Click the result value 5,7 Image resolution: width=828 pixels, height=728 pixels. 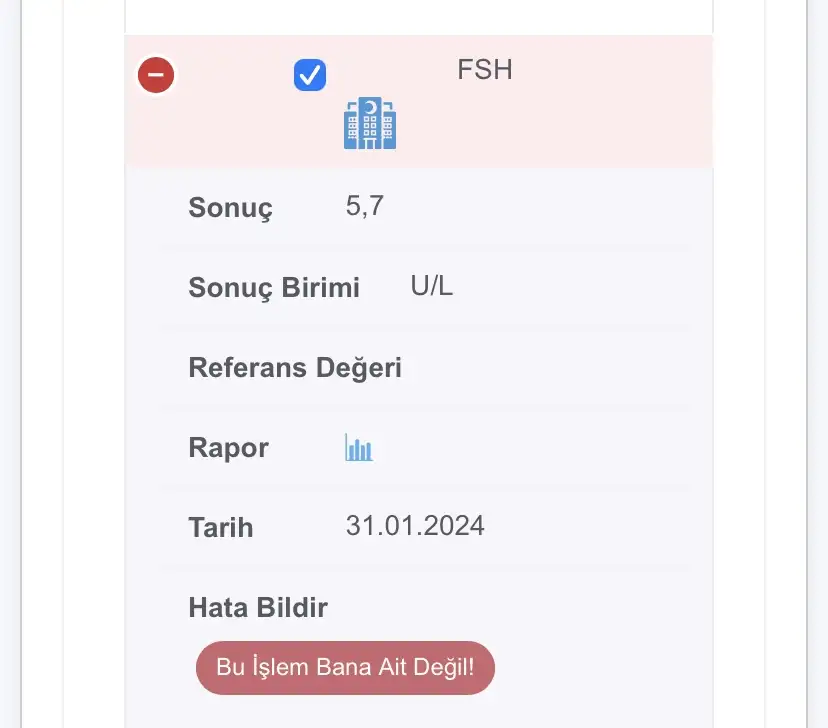click(365, 207)
